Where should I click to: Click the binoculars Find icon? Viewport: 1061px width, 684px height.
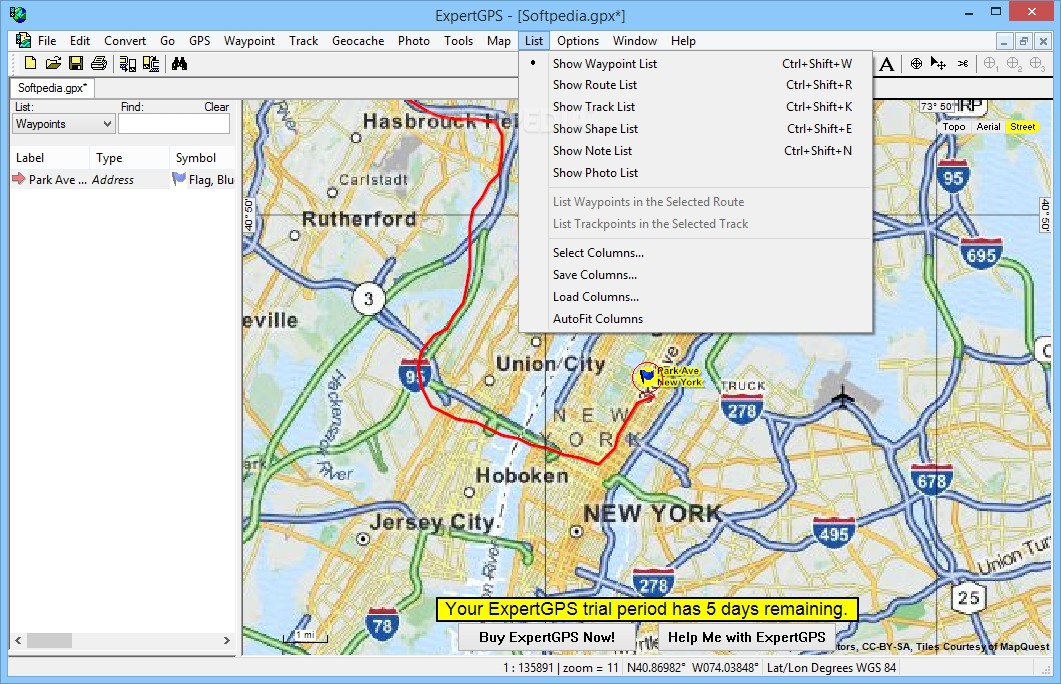click(x=179, y=64)
